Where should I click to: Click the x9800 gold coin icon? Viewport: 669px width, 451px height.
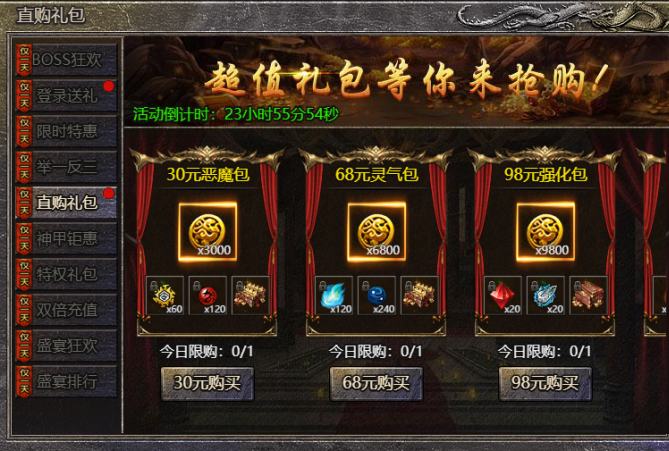[x=545, y=232]
